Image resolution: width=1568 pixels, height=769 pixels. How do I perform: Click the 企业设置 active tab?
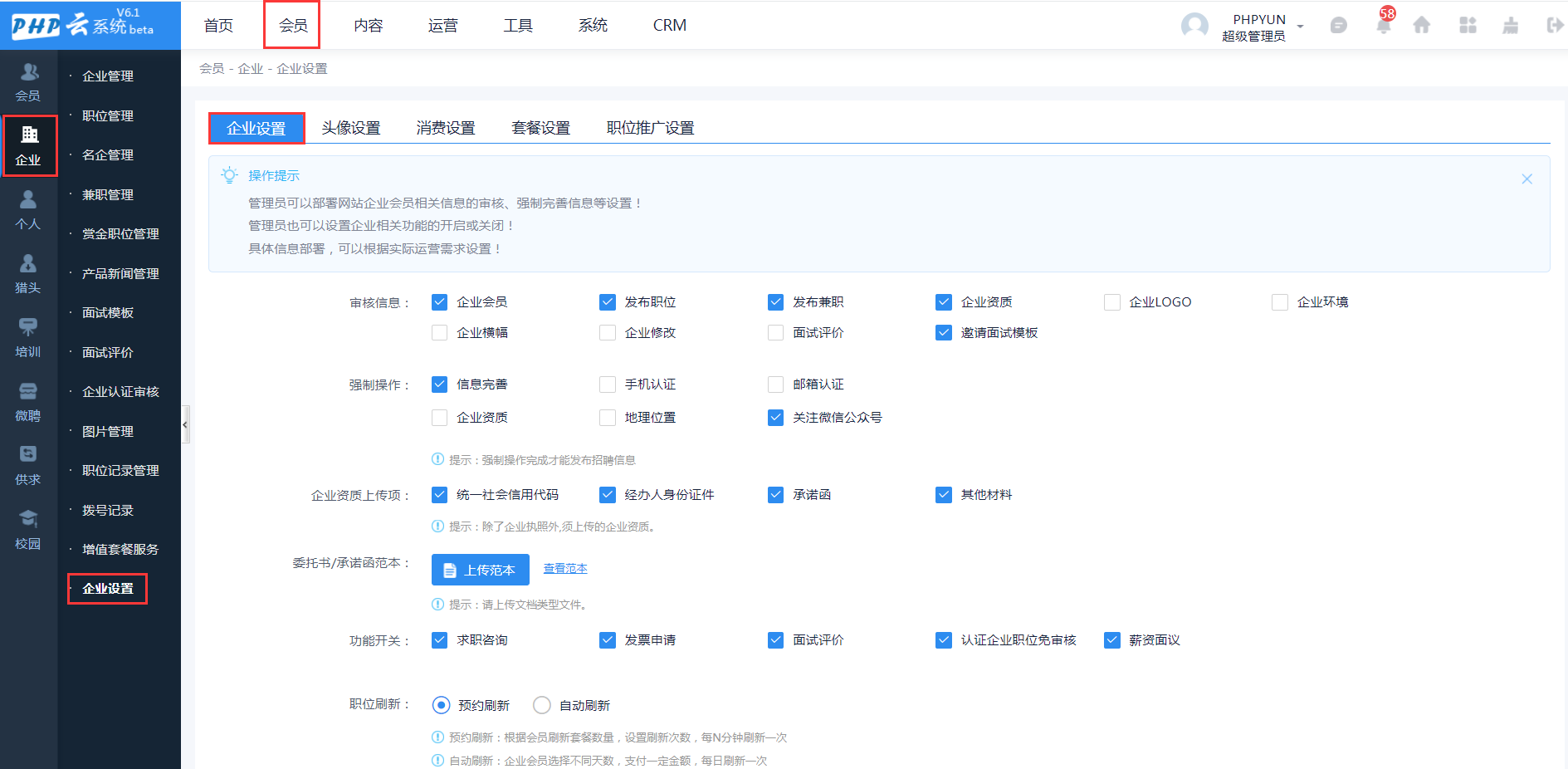(256, 129)
